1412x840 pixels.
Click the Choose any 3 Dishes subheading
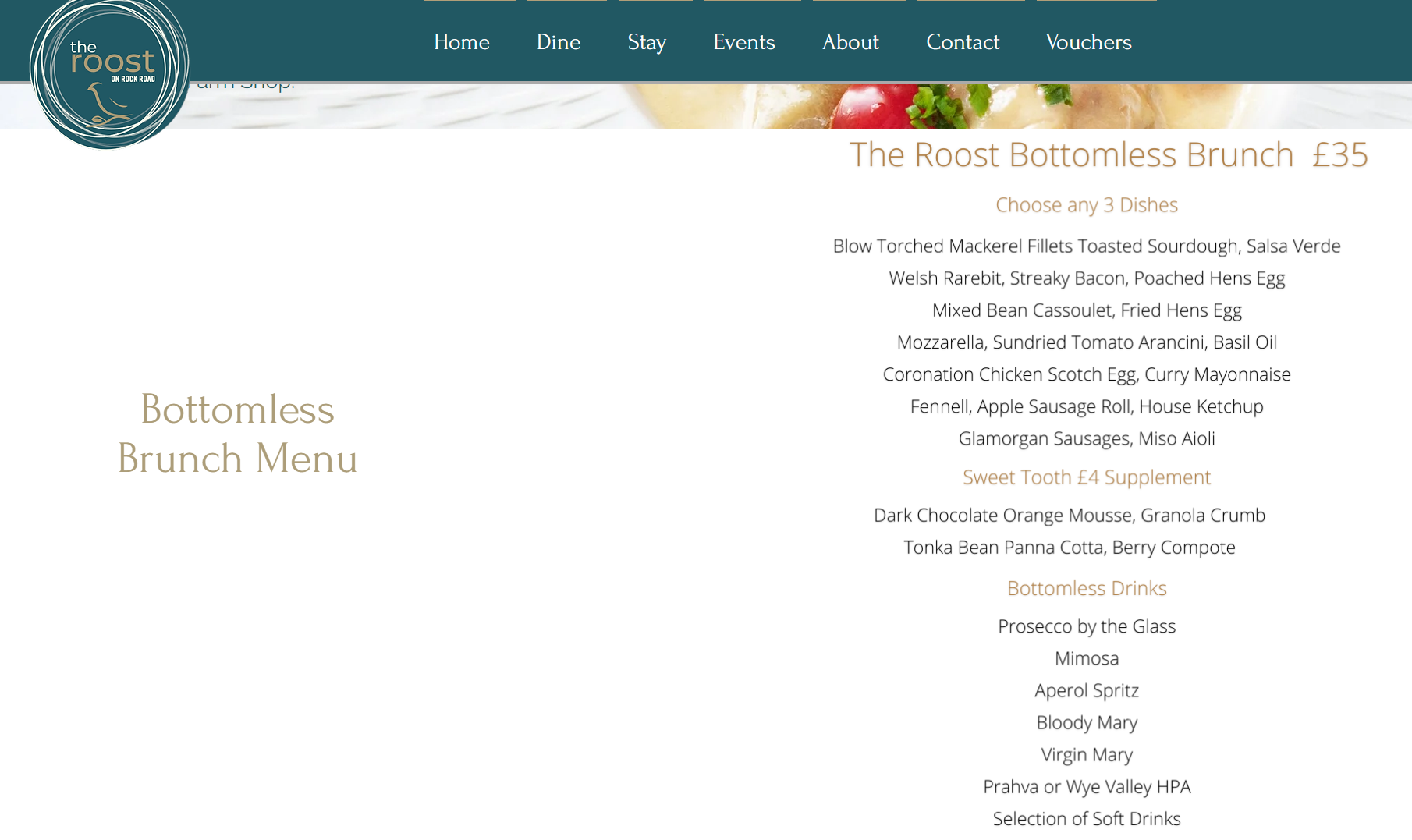point(1086,205)
